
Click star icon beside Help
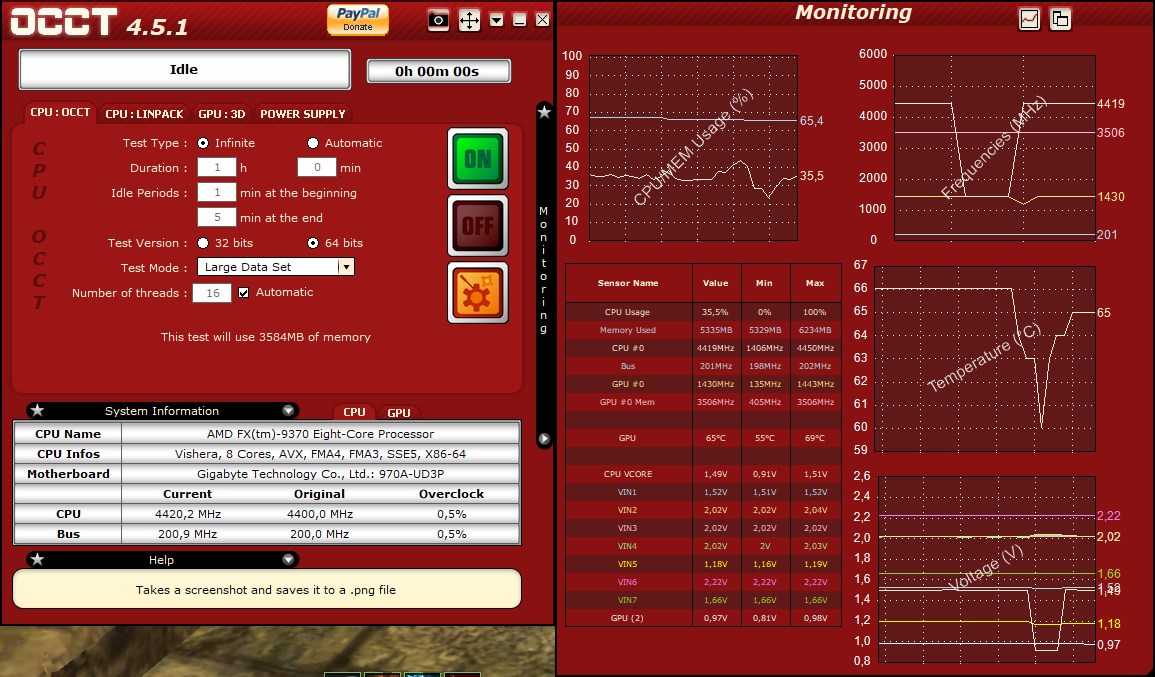37,559
